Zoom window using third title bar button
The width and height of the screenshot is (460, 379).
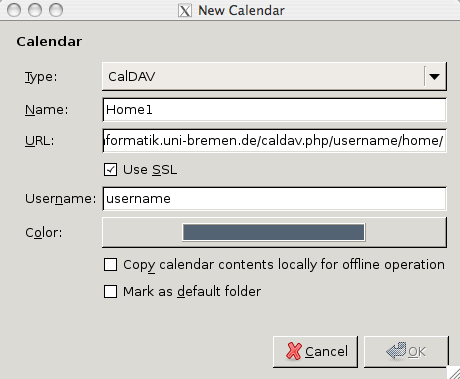pyautogui.click(x=56, y=10)
